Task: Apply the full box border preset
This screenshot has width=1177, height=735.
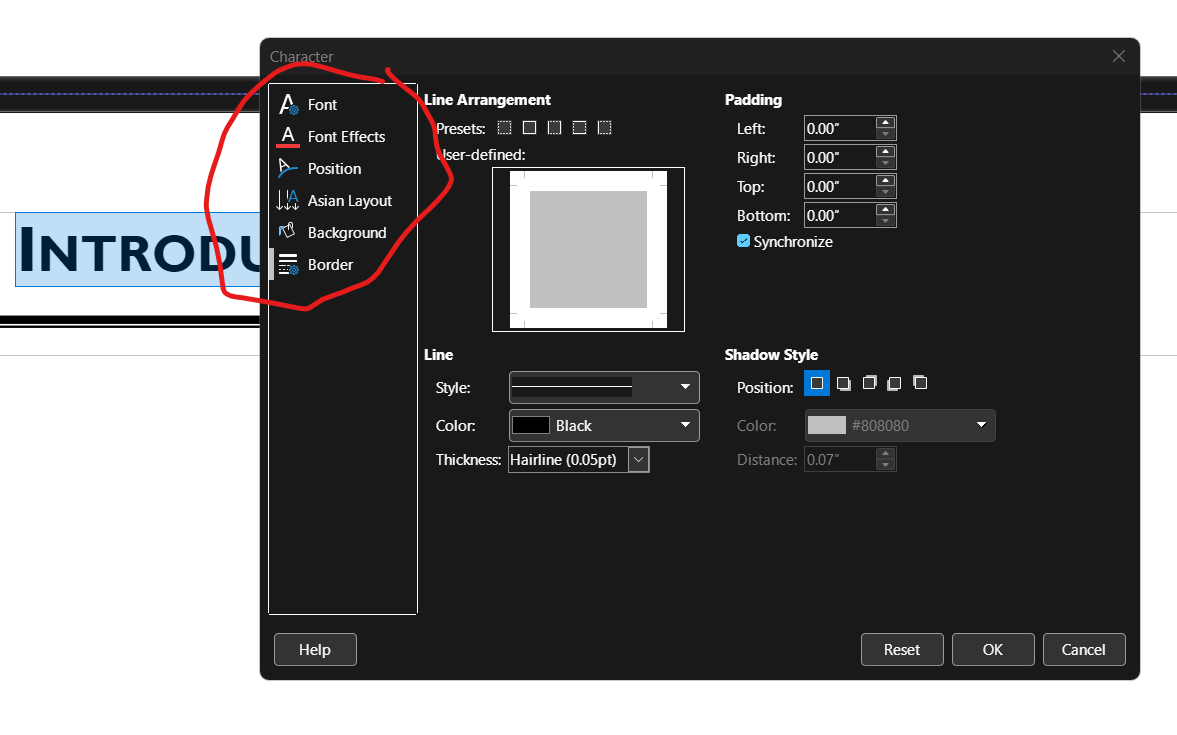Action: (529, 128)
